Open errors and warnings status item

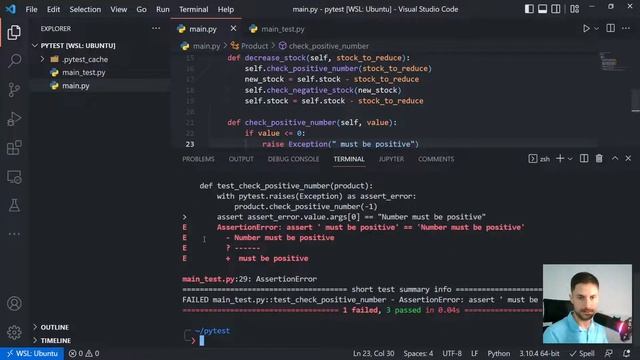click(84, 353)
